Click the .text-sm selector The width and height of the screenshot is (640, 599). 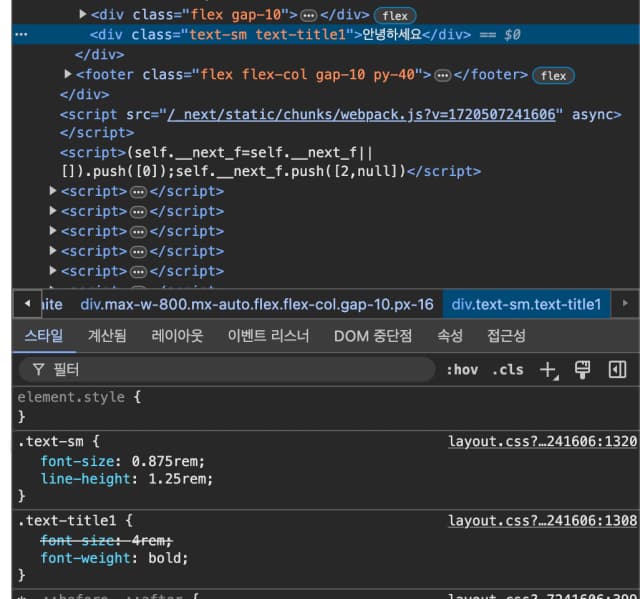(51, 441)
